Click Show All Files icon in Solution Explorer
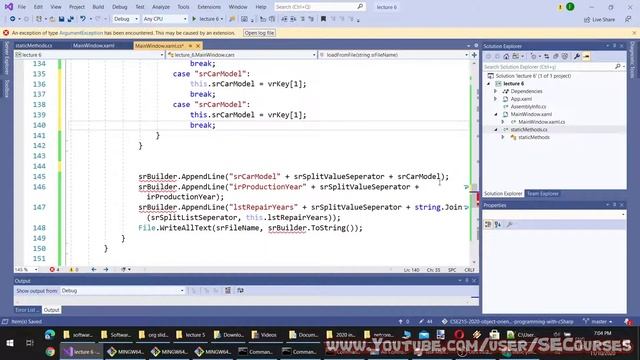640x360 pixels. (565, 56)
